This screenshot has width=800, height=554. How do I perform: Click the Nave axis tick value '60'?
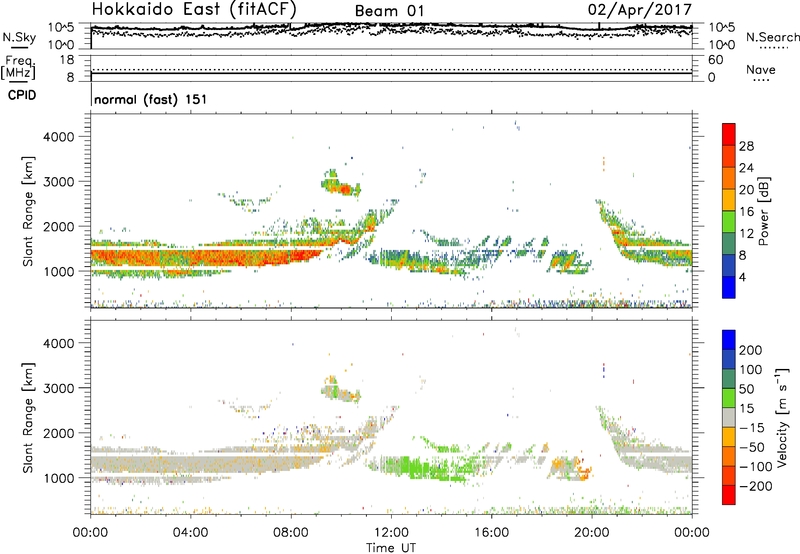pos(715,60)
